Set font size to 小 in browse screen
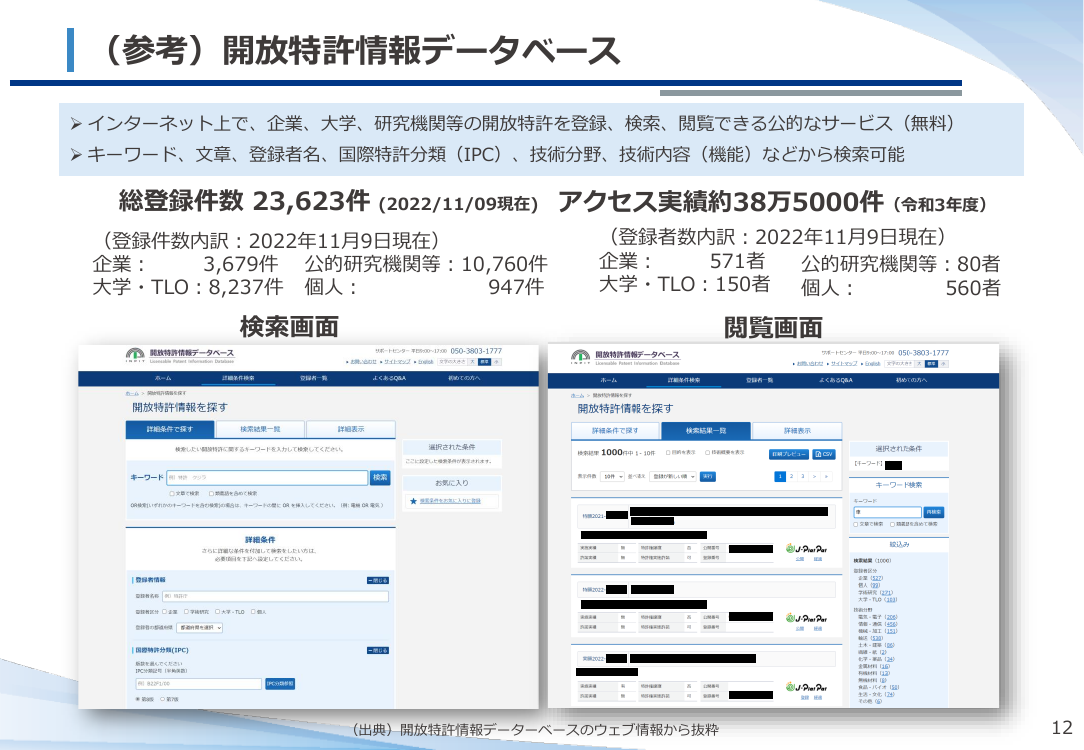Image resolution: width=1084 pixels, height=750 pixels. coord(943,364)
